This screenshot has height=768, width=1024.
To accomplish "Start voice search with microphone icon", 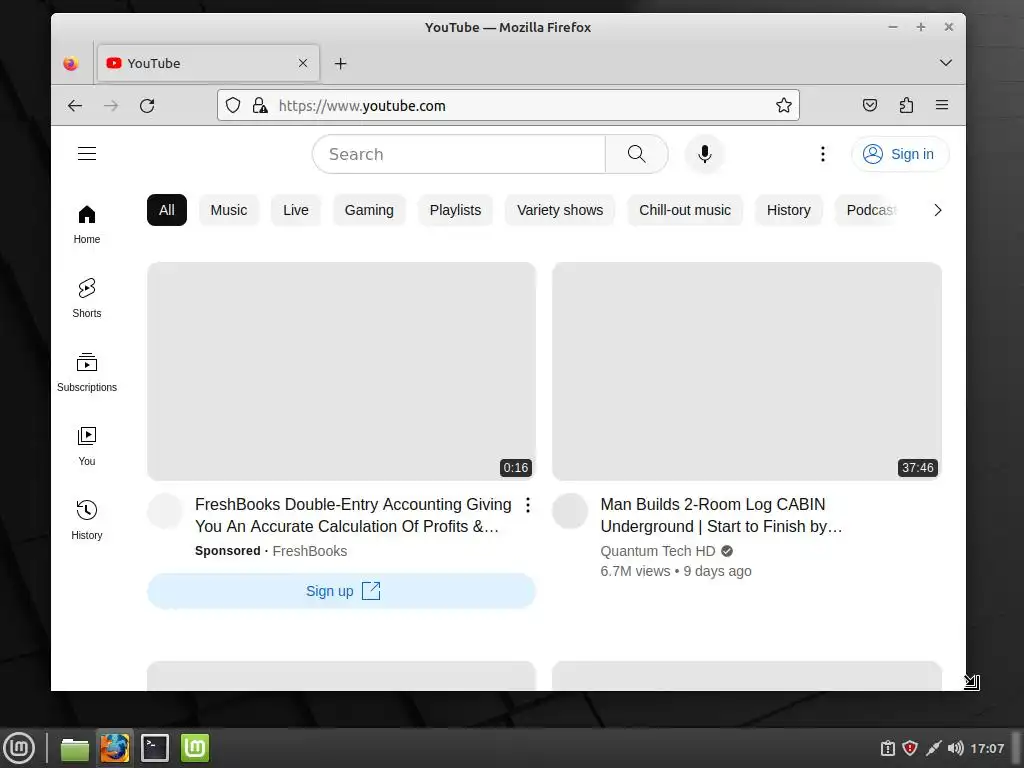I will pyautogui.click(x=705, y=154).
